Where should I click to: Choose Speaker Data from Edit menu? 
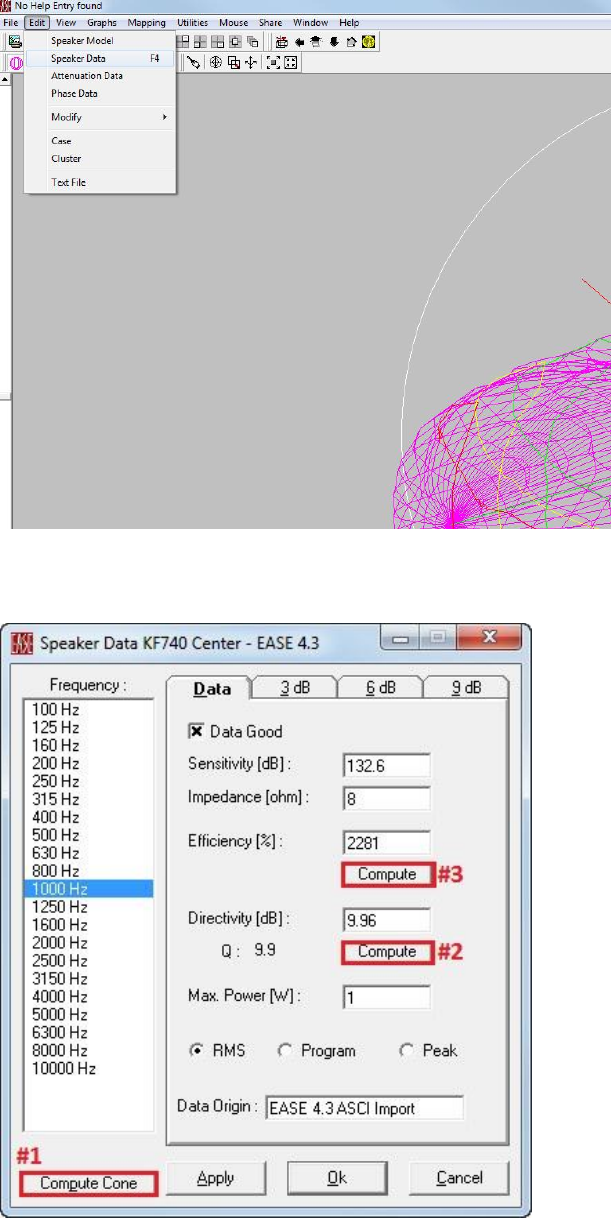click(100, 59)
